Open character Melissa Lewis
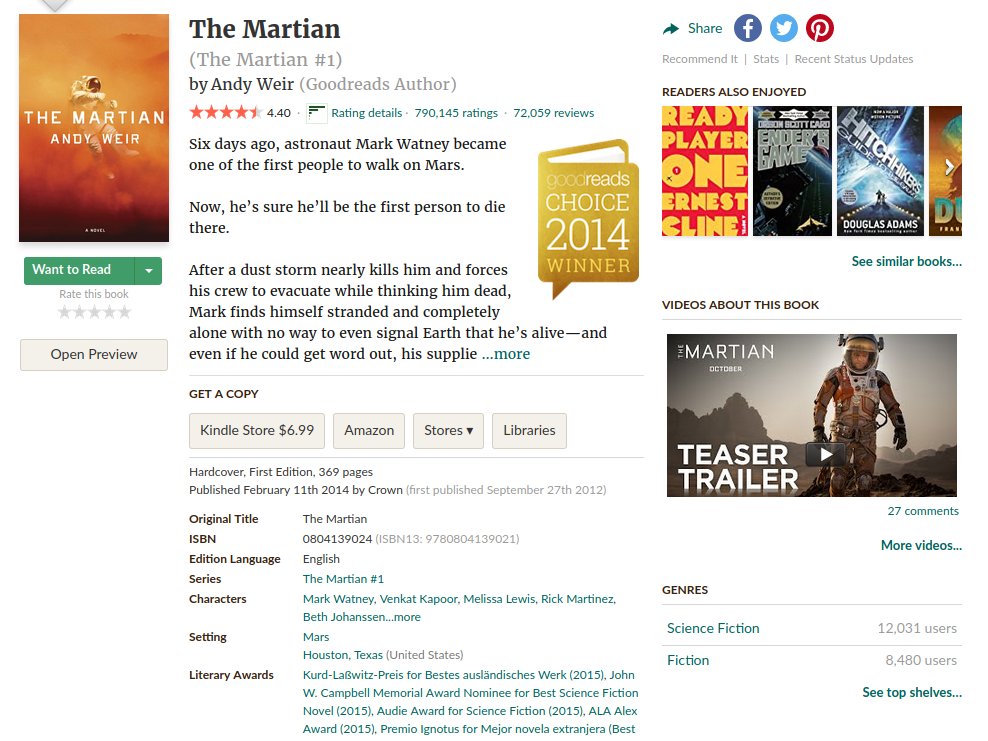 coord(499,599)
